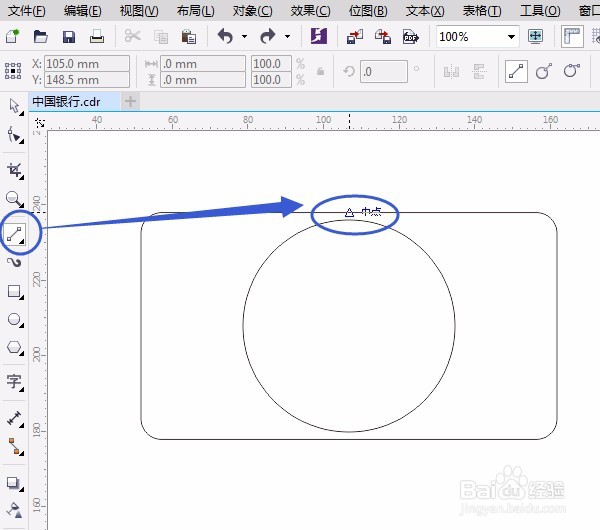Select the tangential 2-point line mode
600x530 pixels.
572,71
